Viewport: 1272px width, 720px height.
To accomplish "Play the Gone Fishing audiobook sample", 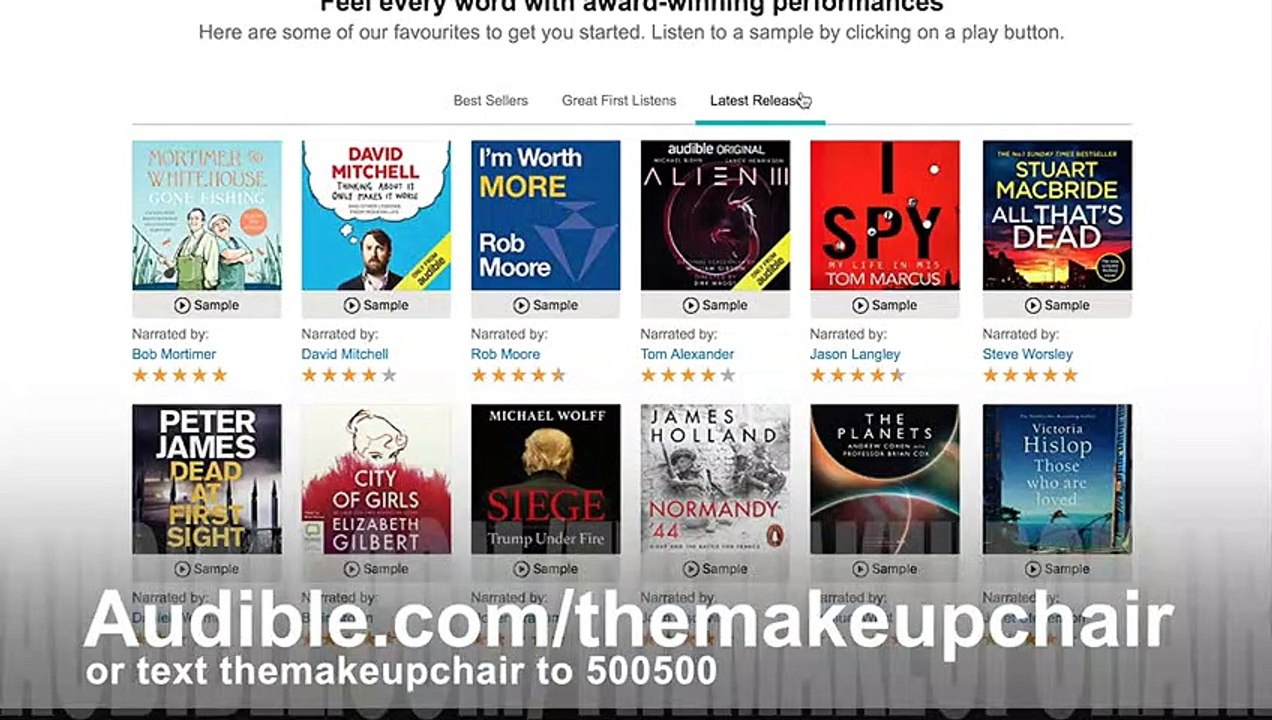I will (x=206, y=305).
